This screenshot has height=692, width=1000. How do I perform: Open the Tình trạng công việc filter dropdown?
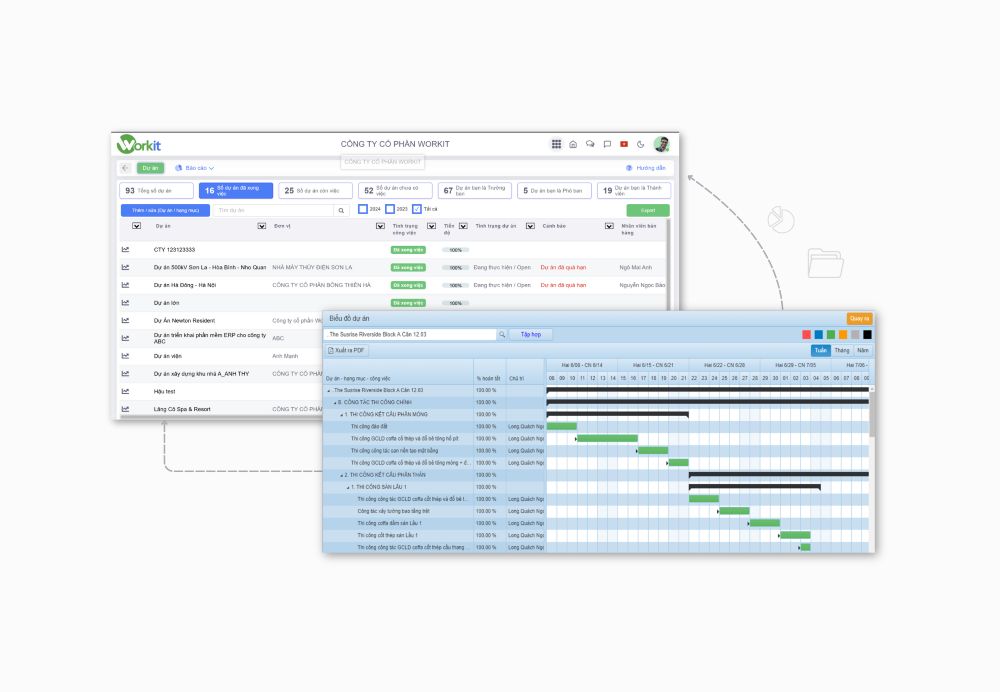[x=431, y=226]
